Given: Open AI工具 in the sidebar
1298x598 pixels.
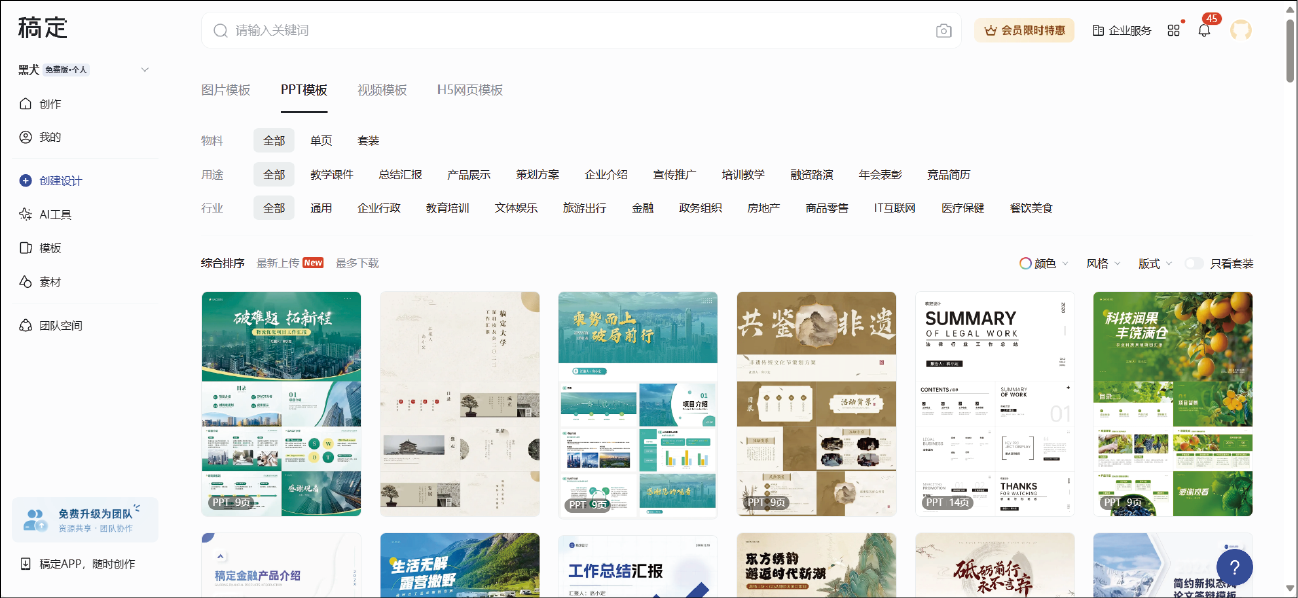Looking at the screenshot, I should pyautogui.click(x=55, y=214).
